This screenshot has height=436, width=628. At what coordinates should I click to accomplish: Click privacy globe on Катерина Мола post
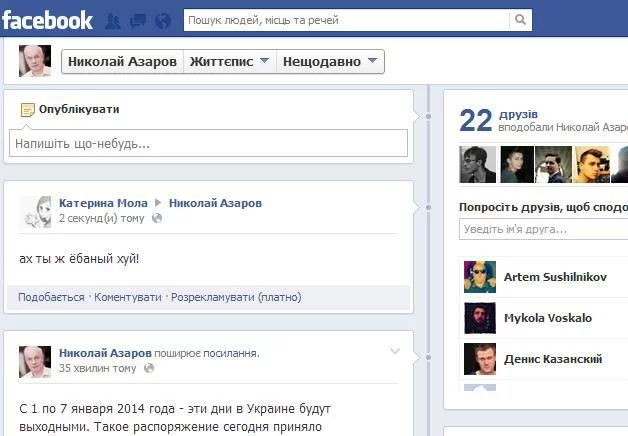click(157, 218)
